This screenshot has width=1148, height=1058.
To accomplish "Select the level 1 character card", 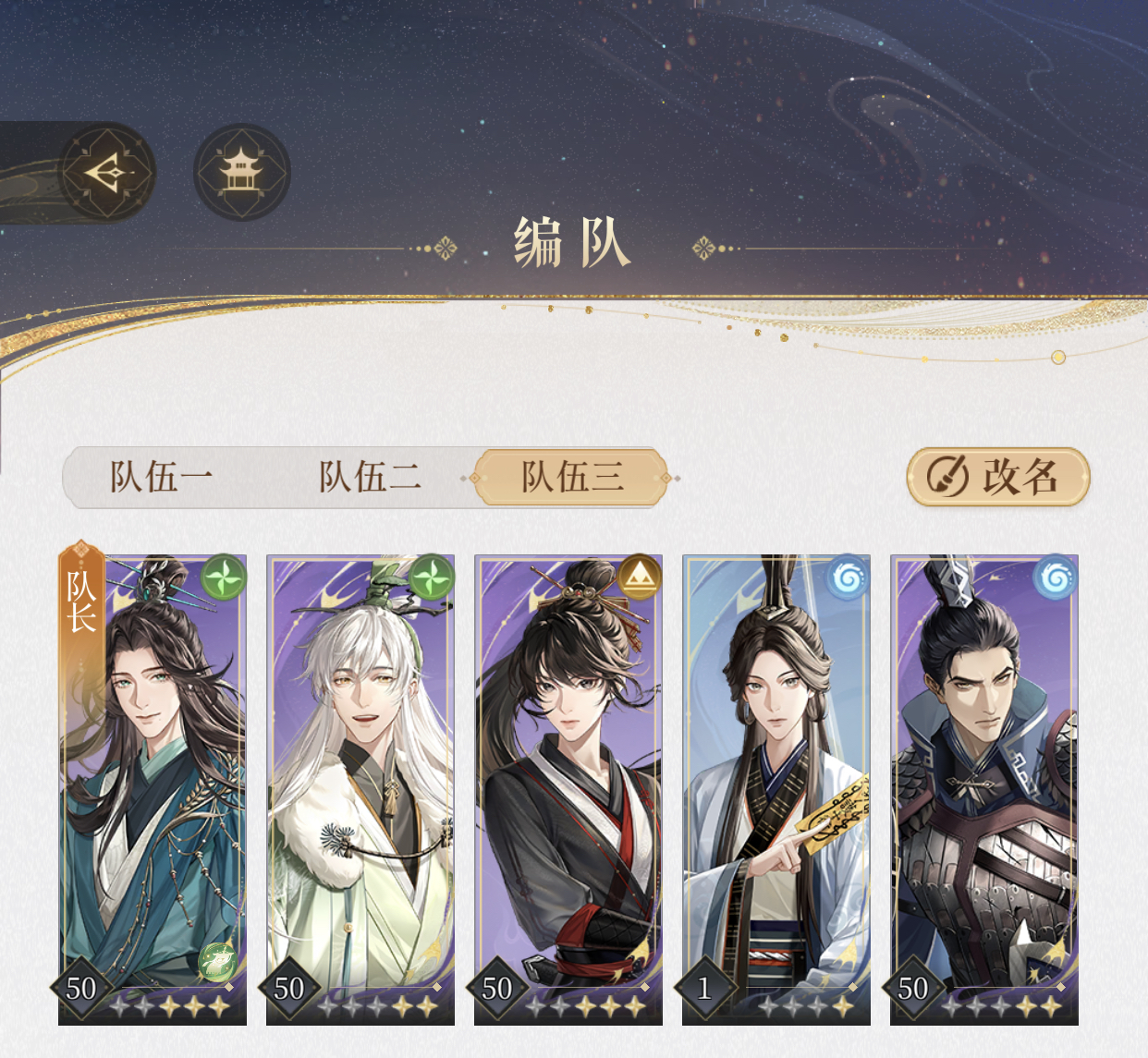I will coord(776,790).
